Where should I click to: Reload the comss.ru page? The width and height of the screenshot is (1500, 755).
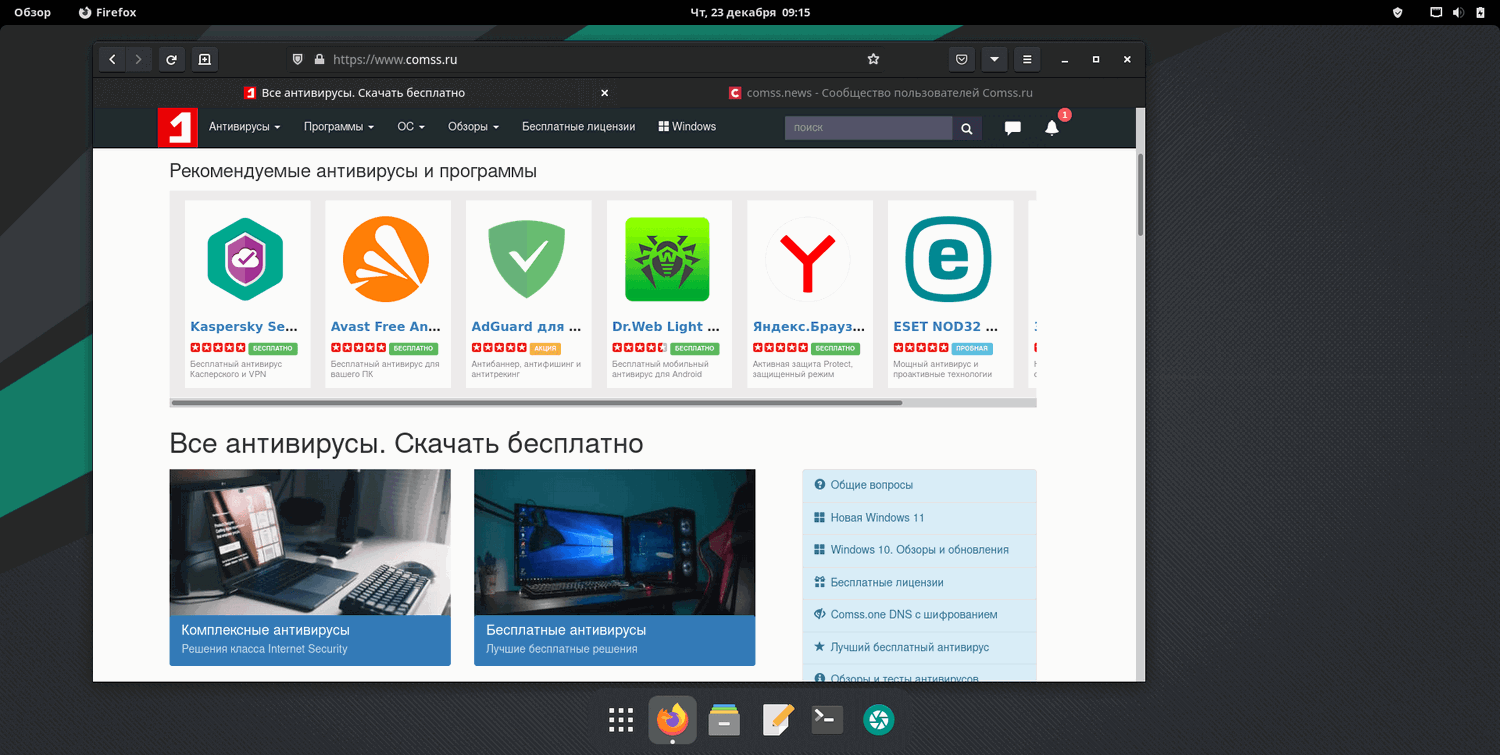click(x=171, y=60)
